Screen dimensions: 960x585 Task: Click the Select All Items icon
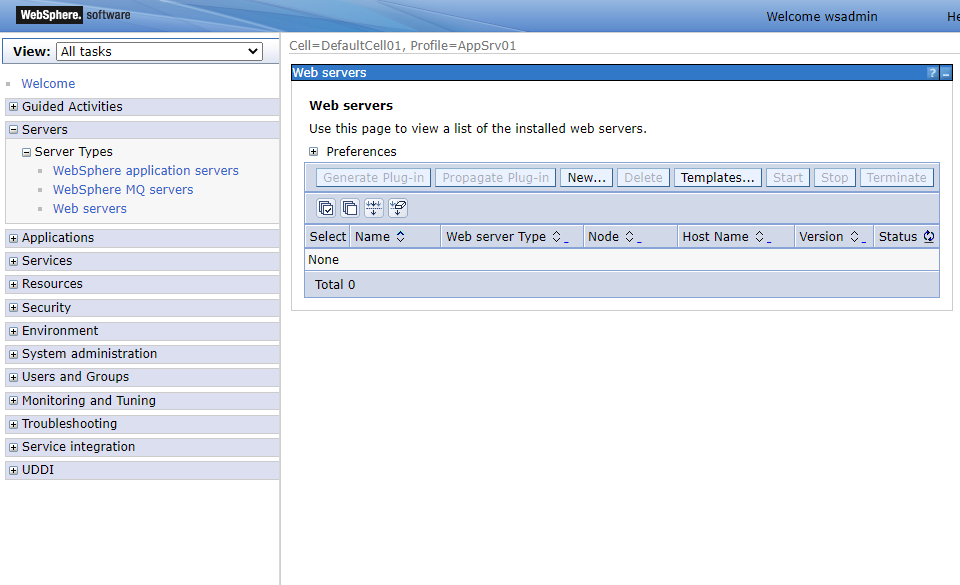tap(326, 208)
